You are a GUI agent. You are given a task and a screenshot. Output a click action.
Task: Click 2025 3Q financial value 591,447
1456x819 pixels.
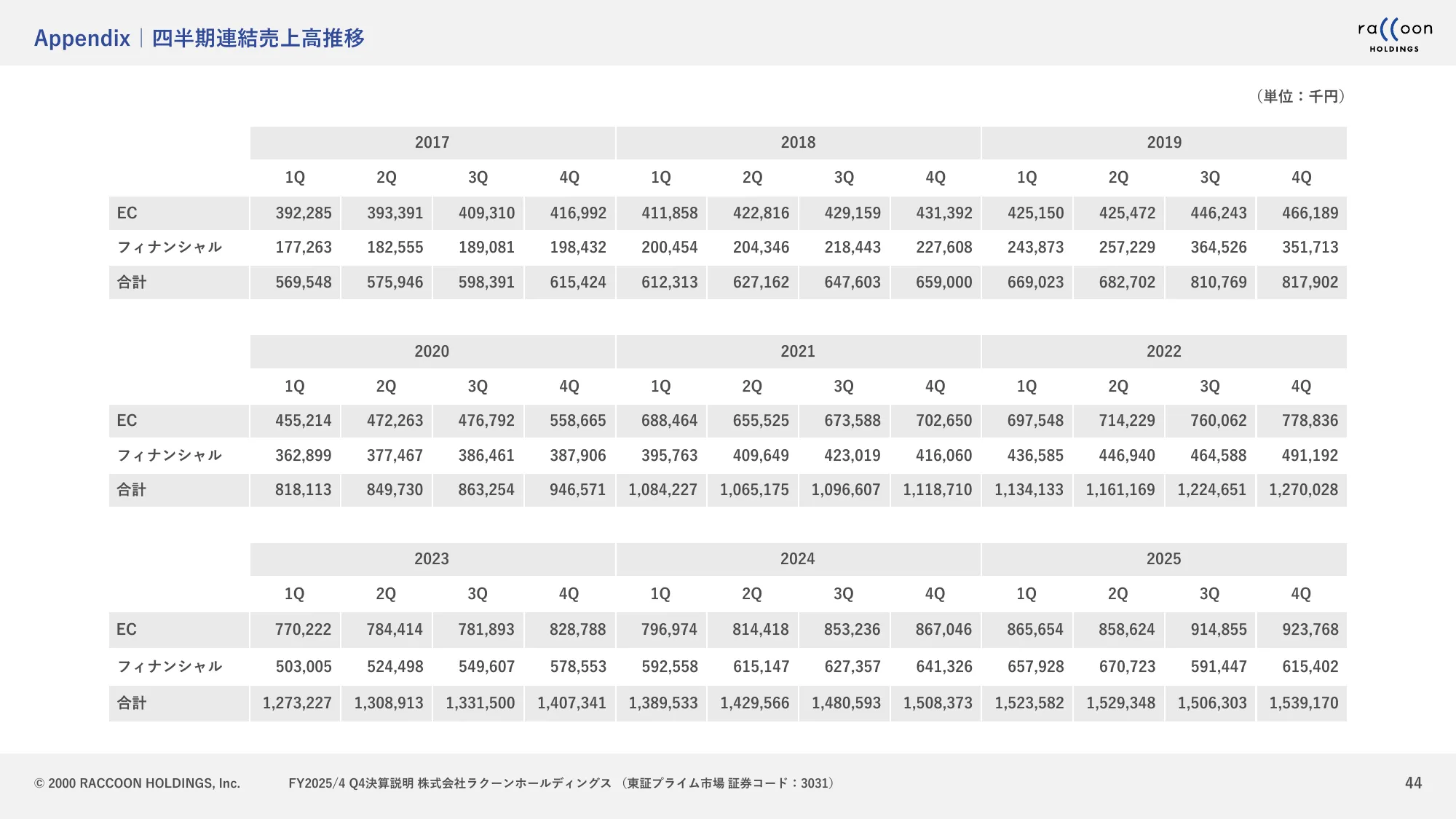coord(1218,667)
